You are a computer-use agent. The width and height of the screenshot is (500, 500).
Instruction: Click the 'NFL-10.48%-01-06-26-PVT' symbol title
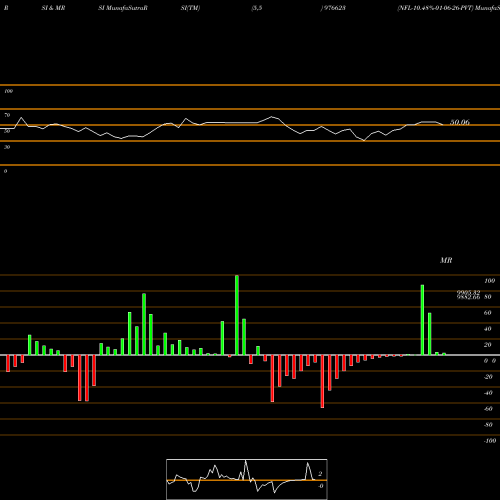(435, 8)
